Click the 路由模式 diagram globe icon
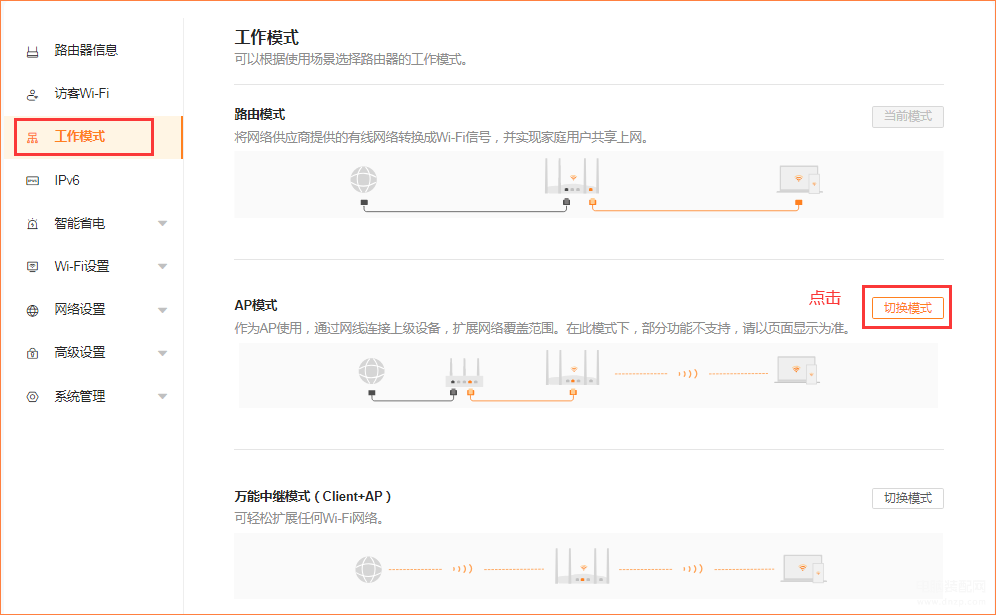 click(364, 180)
